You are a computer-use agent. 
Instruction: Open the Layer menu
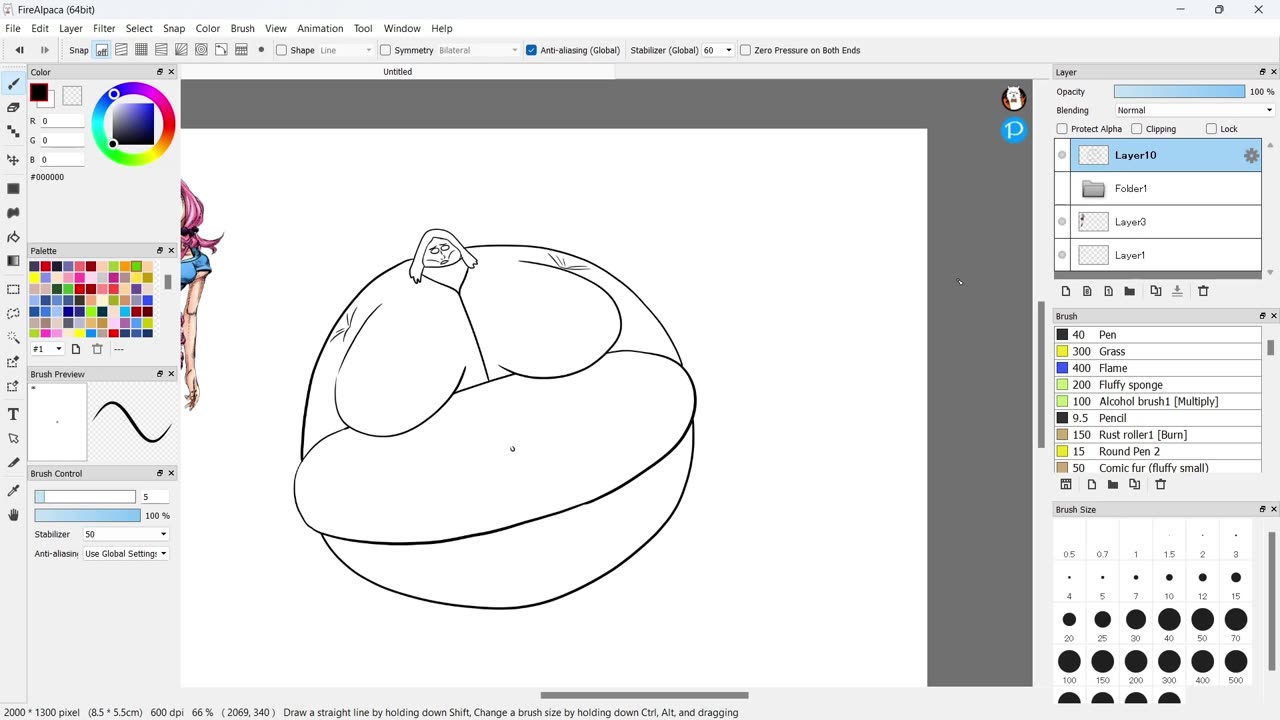tap(71, 28)
